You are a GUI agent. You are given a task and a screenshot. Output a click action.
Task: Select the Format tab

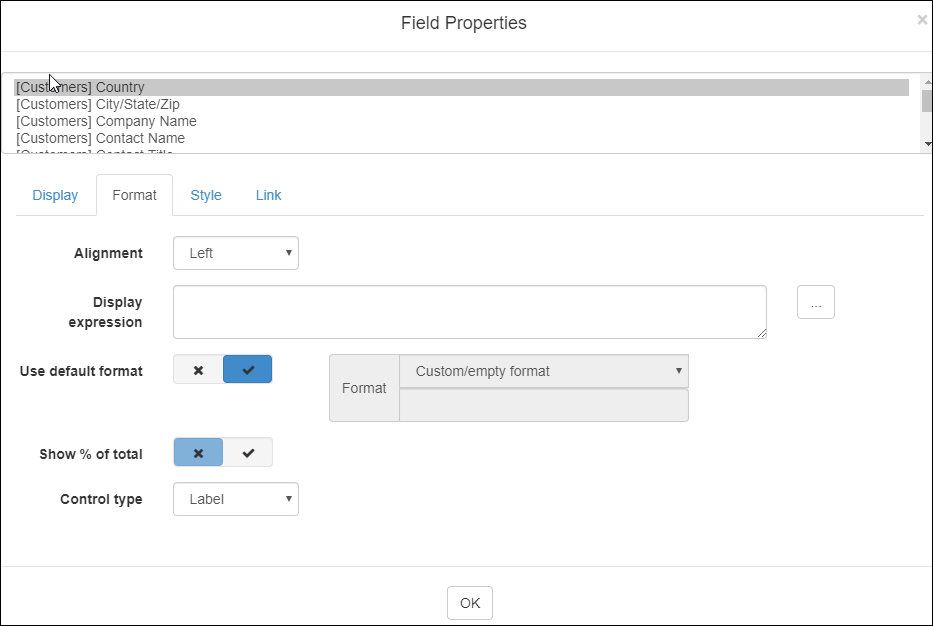click(134, 195)
